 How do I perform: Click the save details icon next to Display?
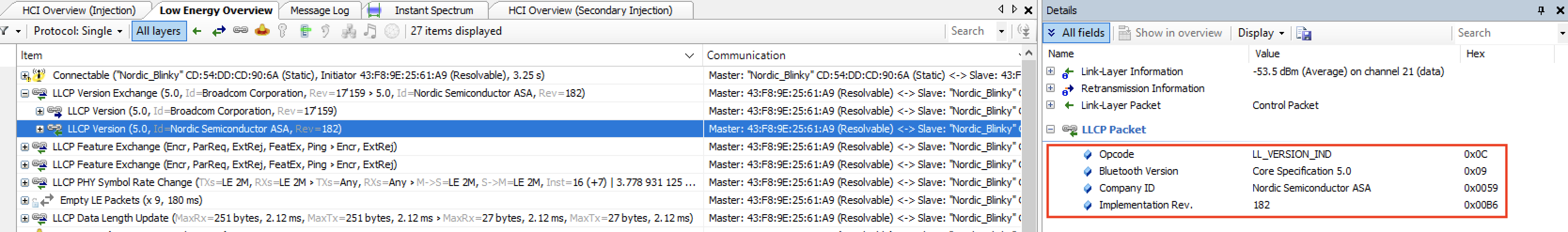click(x=1303, y=33)
